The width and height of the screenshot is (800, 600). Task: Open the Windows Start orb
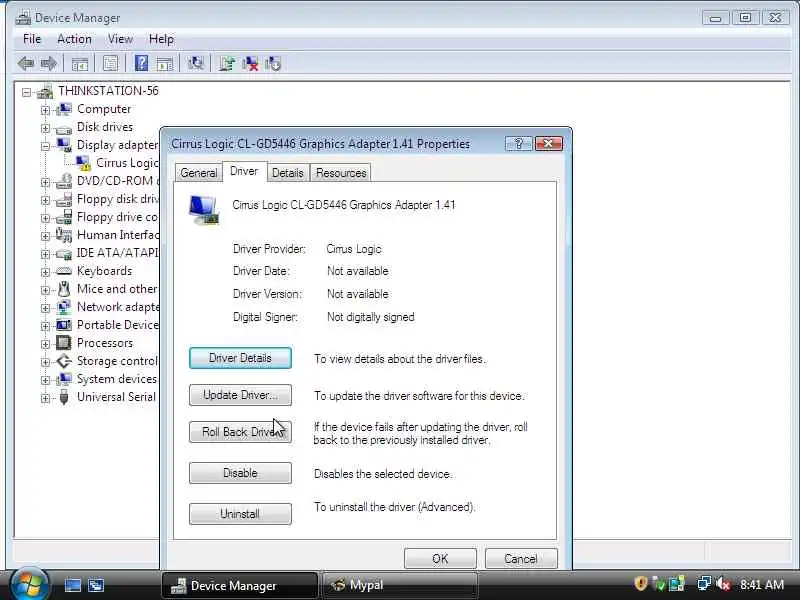pyautogui.click(x=29, y=584)
